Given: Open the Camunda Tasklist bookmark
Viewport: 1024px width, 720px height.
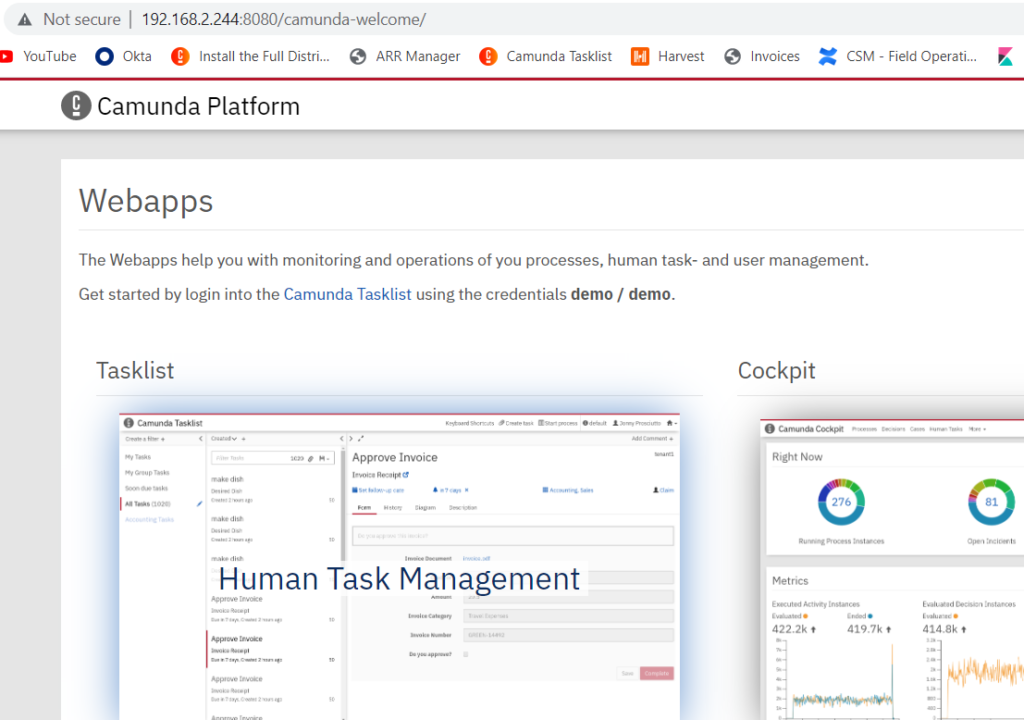Looking at the screenshot, I should tap(545, 57).
